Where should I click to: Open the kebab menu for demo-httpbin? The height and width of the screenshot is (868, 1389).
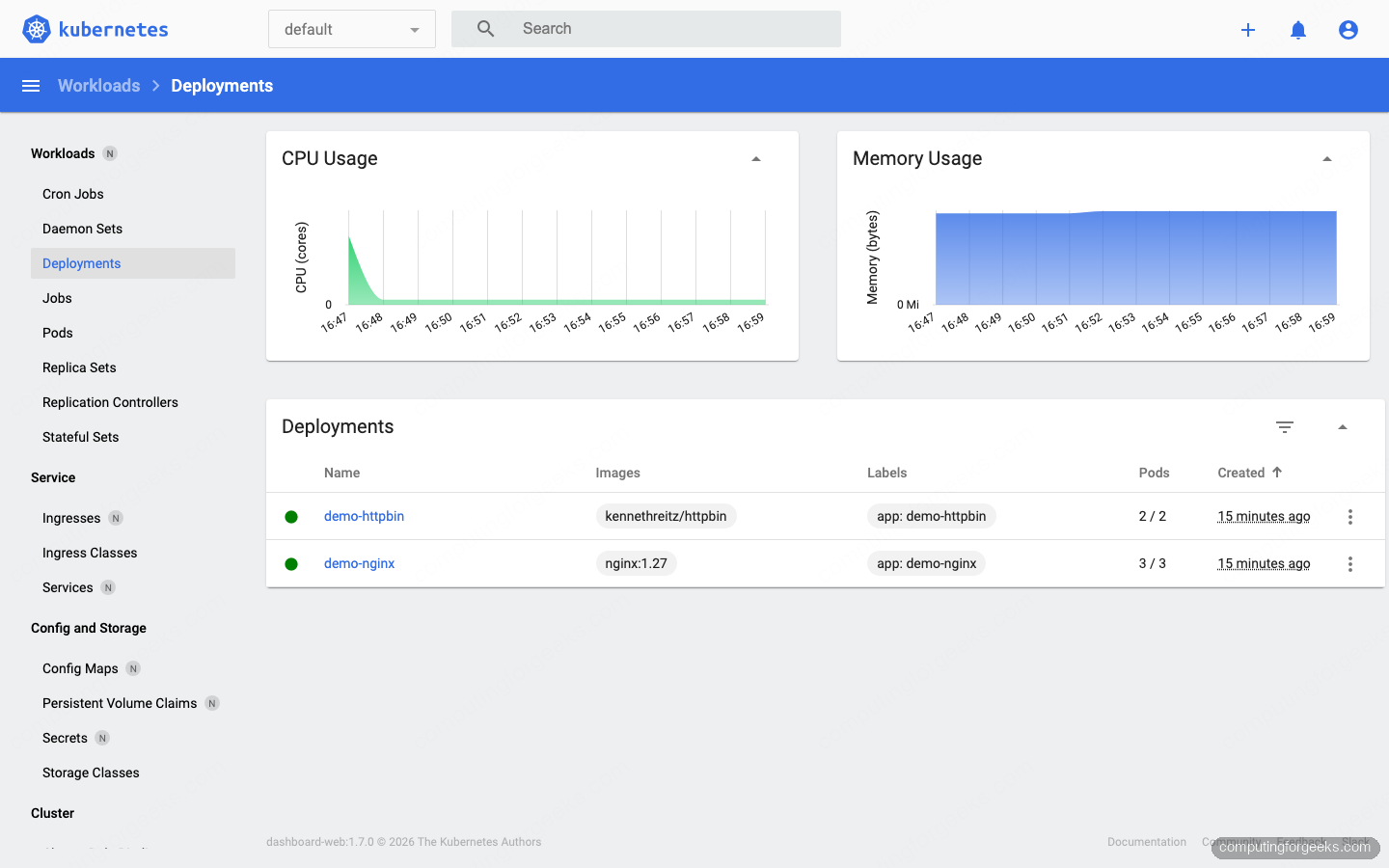(1349, 516)
